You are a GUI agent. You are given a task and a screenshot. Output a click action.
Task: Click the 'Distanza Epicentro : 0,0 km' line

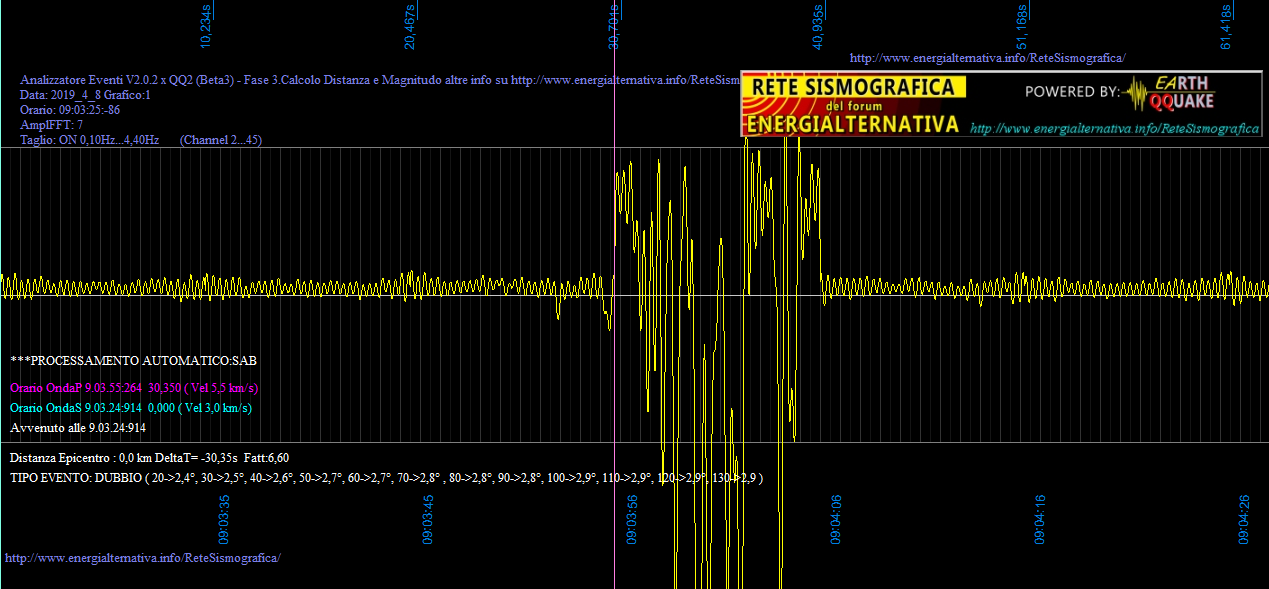(150, 458)
